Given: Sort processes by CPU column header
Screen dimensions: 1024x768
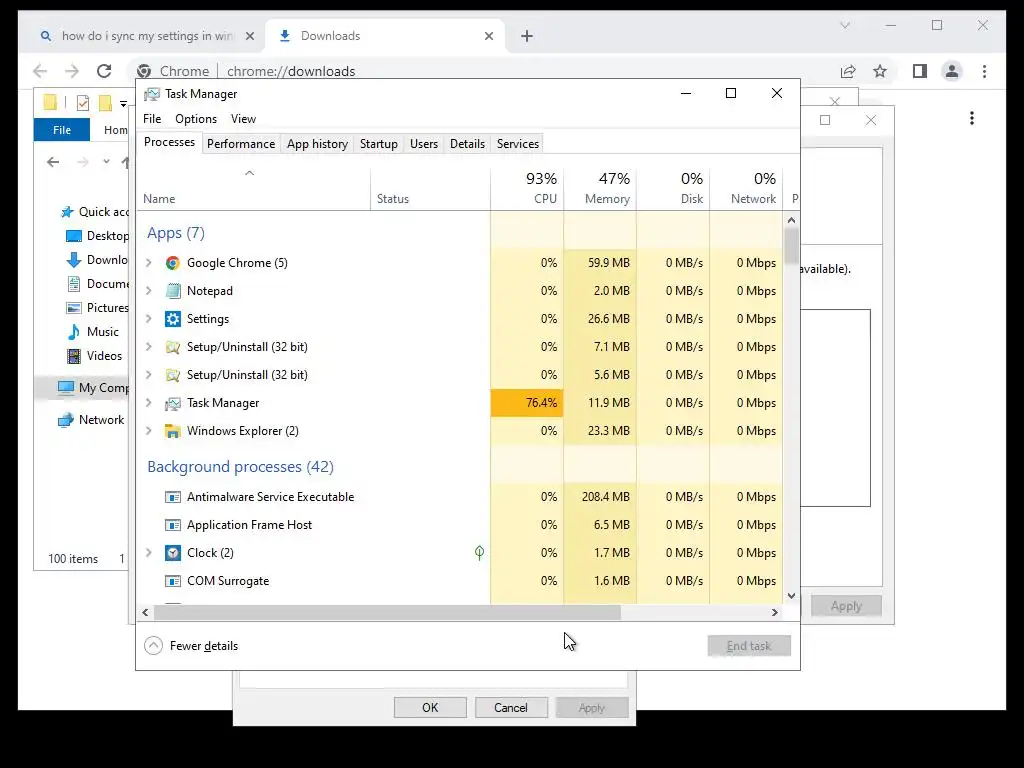Looking at the screenshot, I should pyautogui.click(x=527, y=188).
